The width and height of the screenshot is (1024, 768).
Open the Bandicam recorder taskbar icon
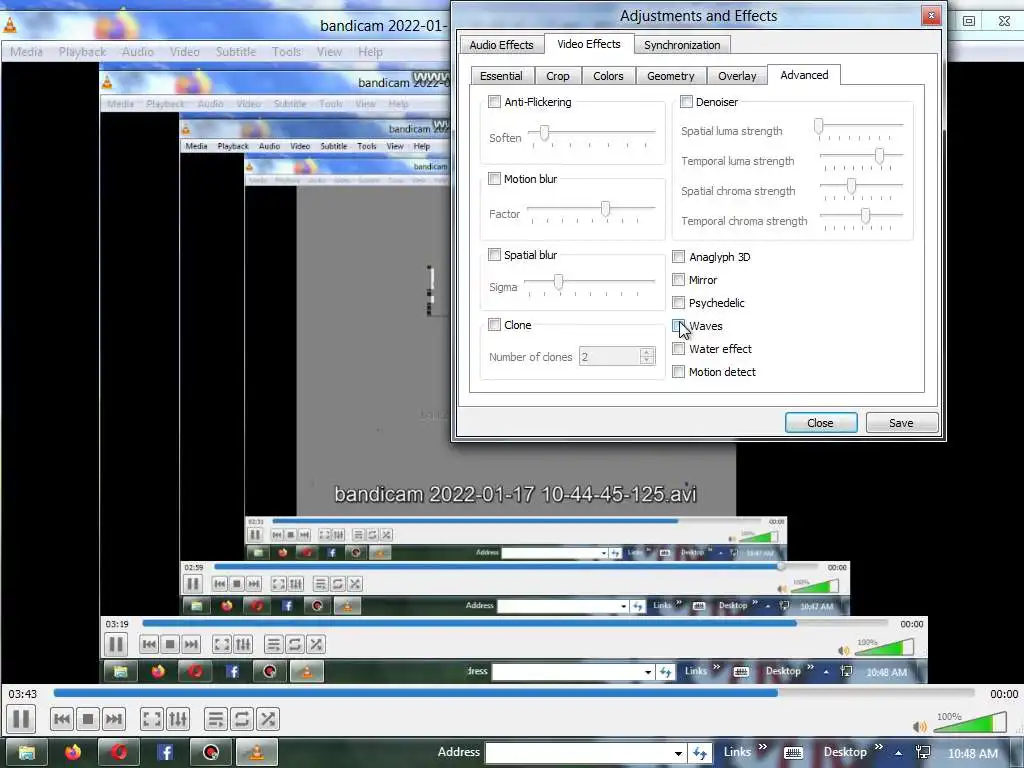point(210,752)
